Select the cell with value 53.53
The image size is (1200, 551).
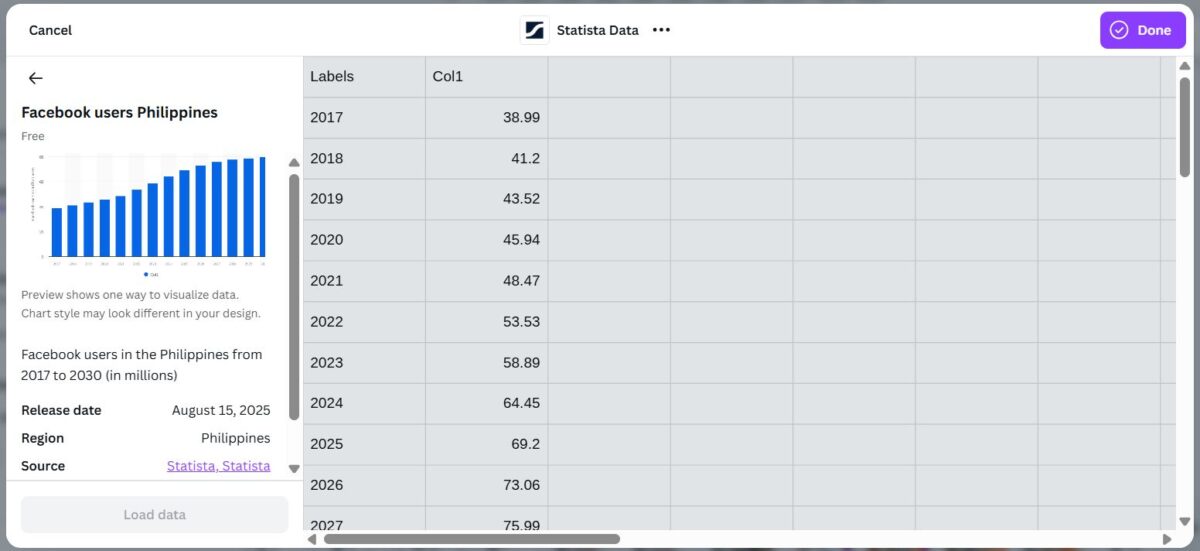pyautogui.click(x=486, y=322)
